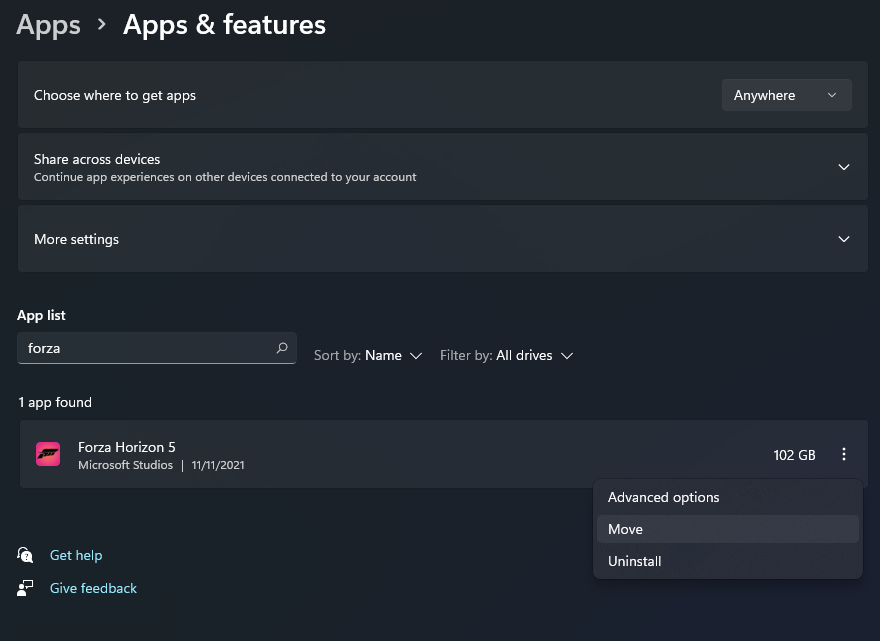This screenshot has width=880, height=641.
Task: Click the Forza Horizon 5 app name
Action: 127,447
